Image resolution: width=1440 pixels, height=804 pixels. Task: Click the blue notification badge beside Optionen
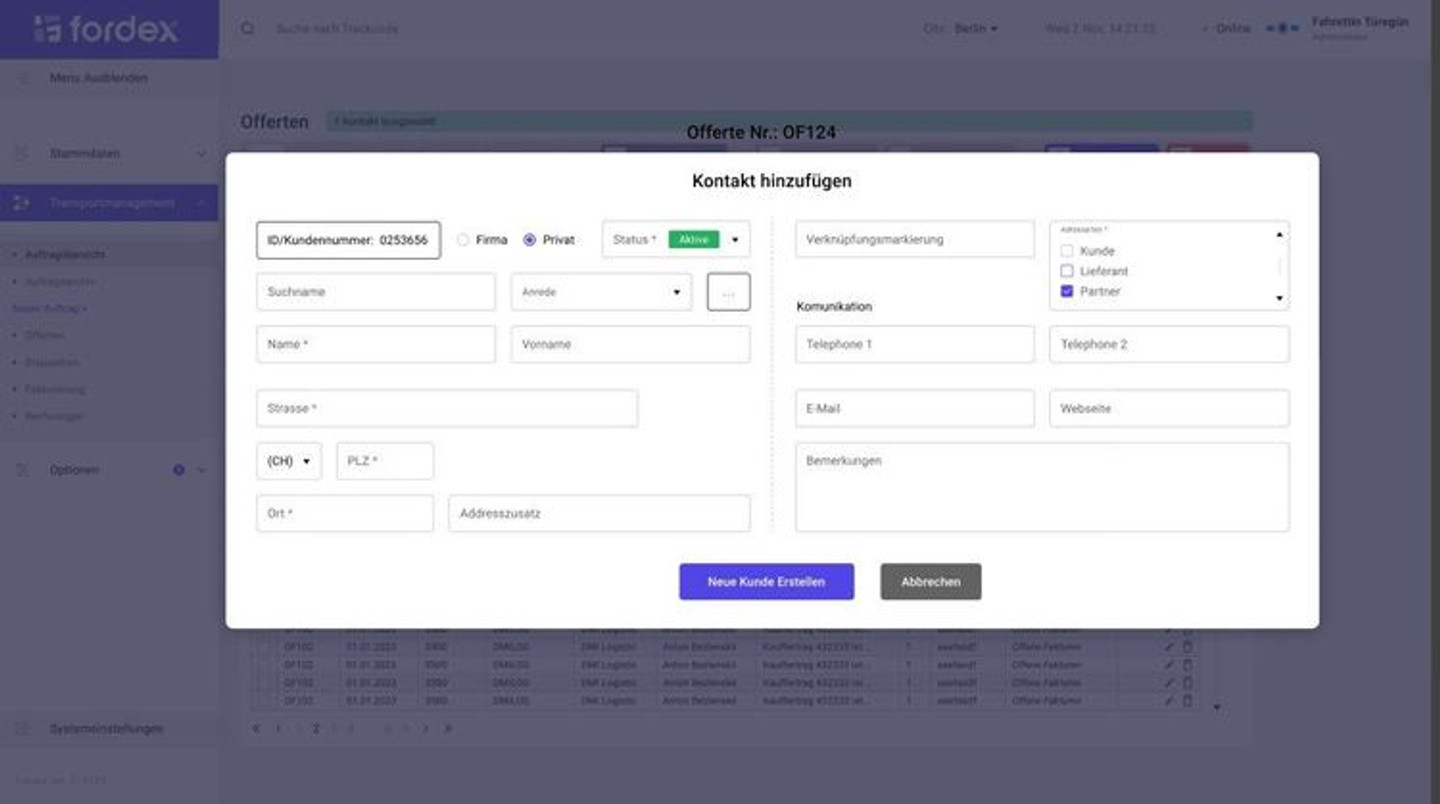pos(179,470)
